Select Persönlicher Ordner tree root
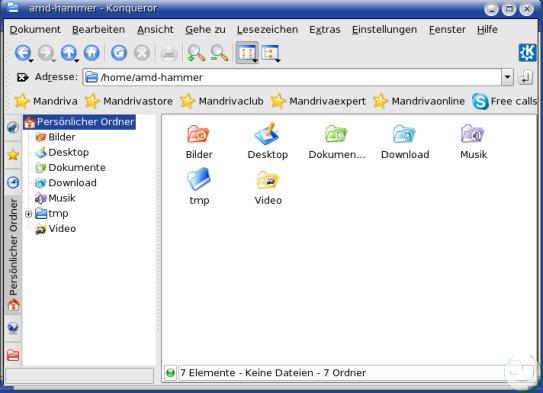Screen dimensions: 543x393 coord(79,122)
